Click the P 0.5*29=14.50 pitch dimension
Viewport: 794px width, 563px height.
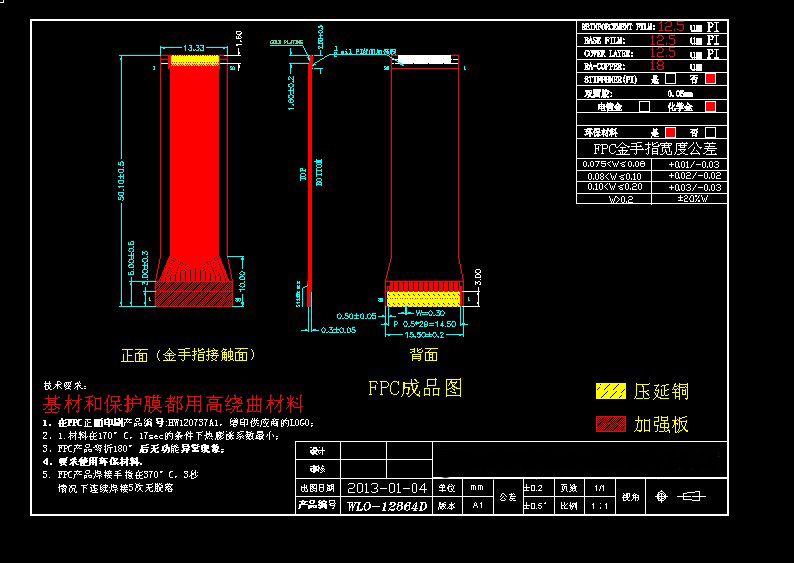[424, 324]
